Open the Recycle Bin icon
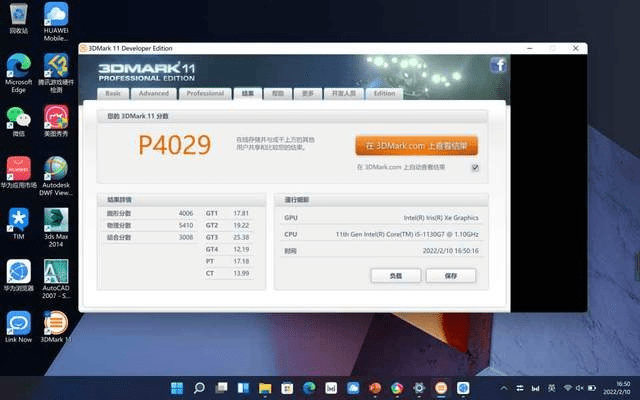The image size is (640, 400). point(18,17)
